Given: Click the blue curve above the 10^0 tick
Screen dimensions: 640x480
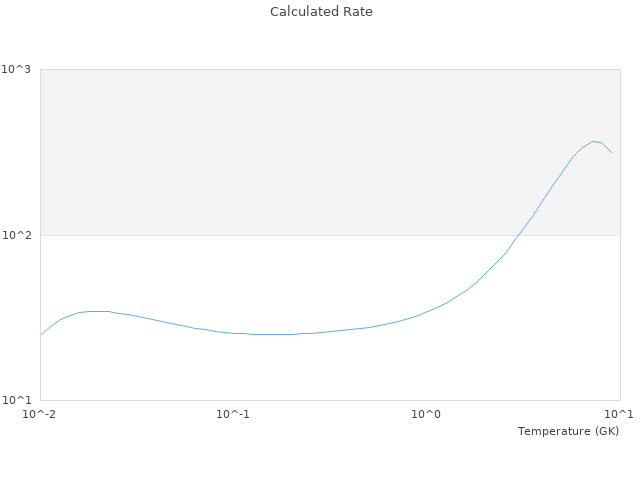Looking at the screenshot, I should 427,312.
